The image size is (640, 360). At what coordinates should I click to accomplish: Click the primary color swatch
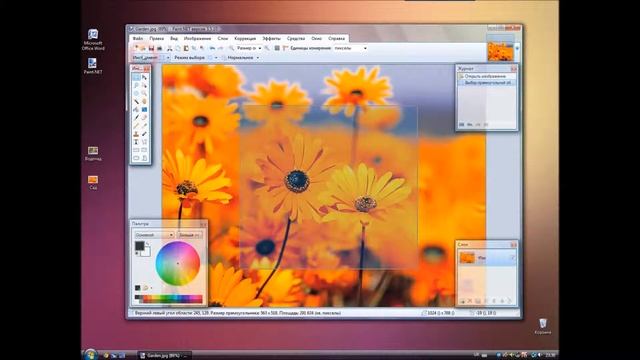(140, 245)
